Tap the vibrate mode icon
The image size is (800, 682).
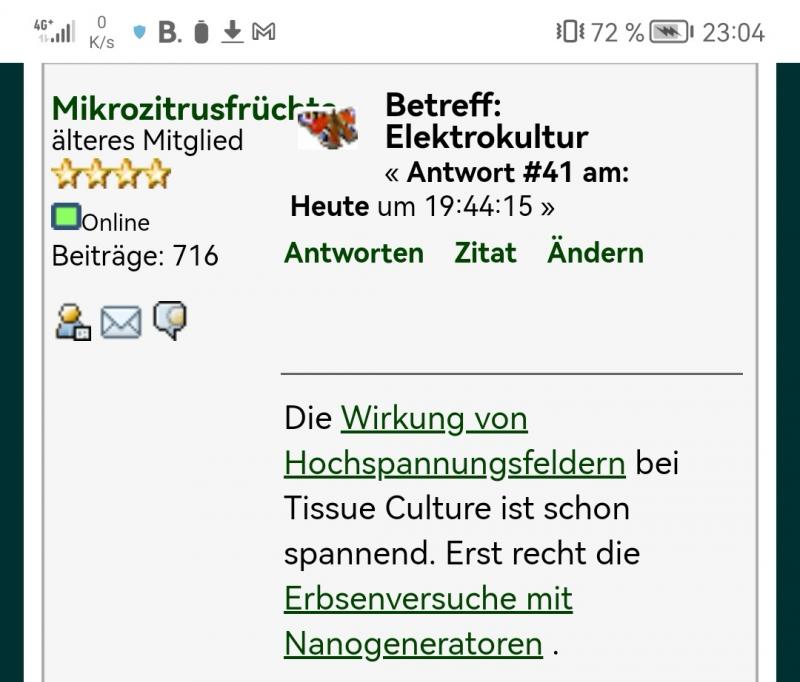point(567,32)
